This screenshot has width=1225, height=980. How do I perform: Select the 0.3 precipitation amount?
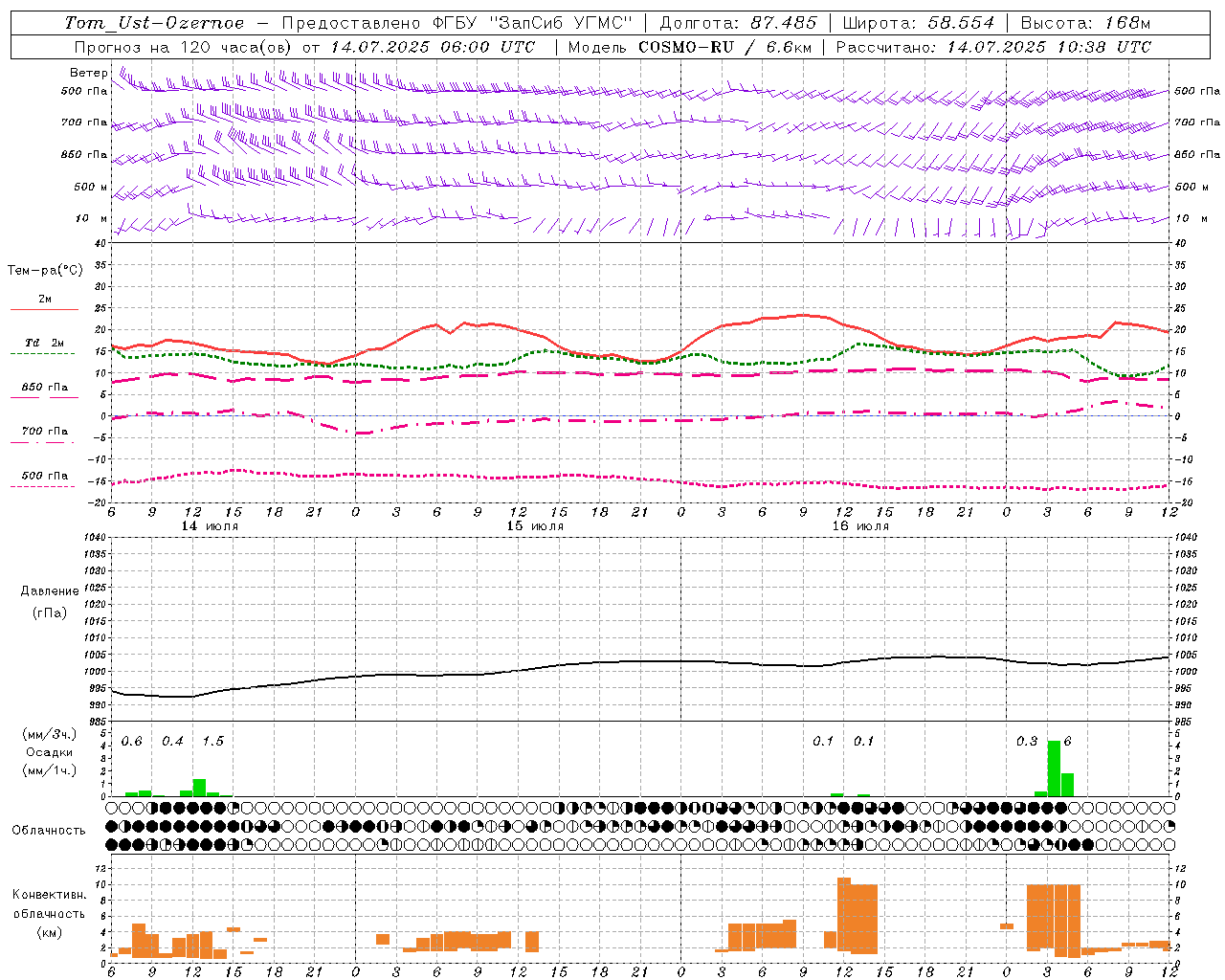[x=1027, y=741]
